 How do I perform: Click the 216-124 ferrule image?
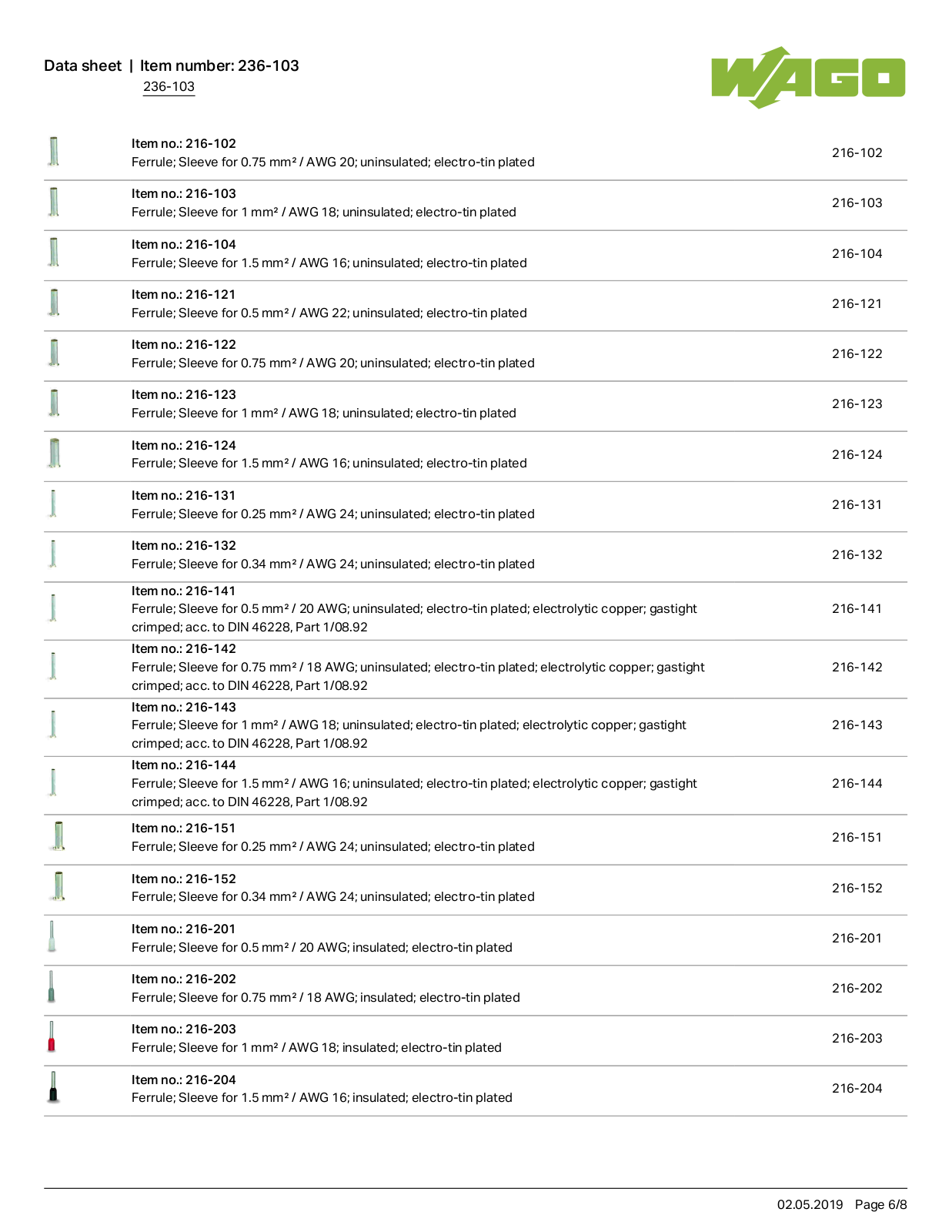(54, 453)
